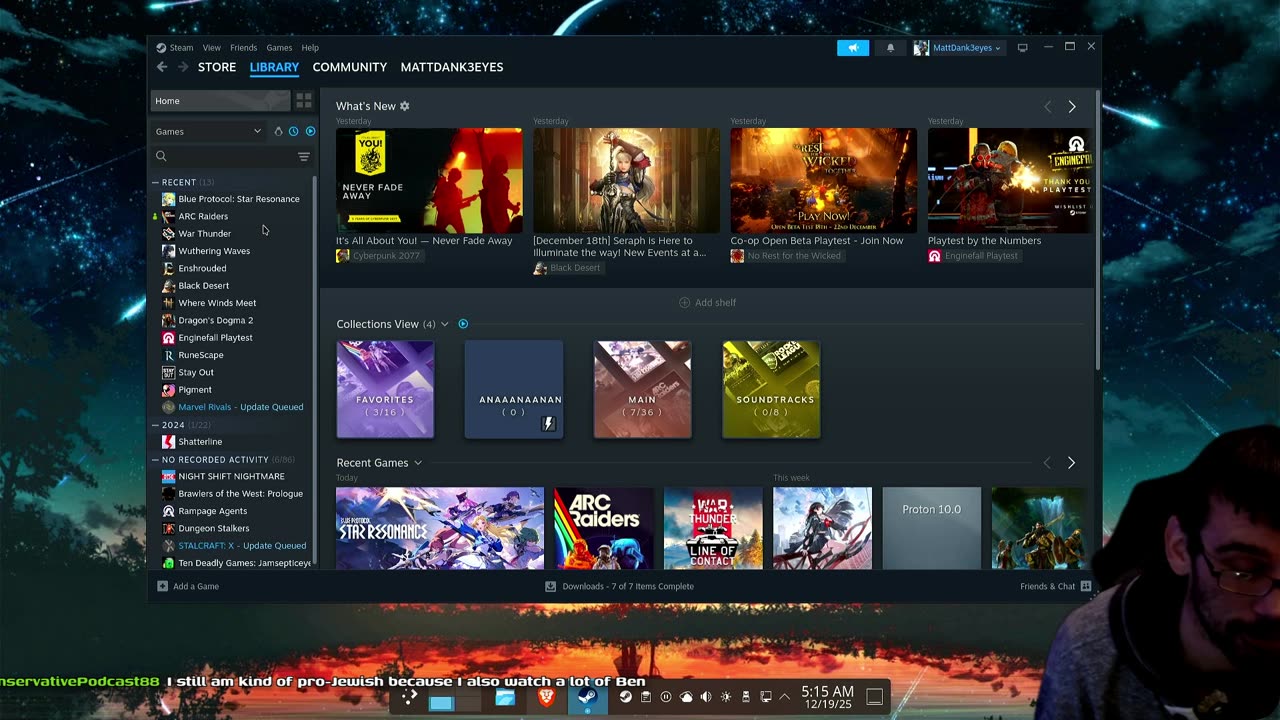Show next Recent Games items

tap(1071, 463)
